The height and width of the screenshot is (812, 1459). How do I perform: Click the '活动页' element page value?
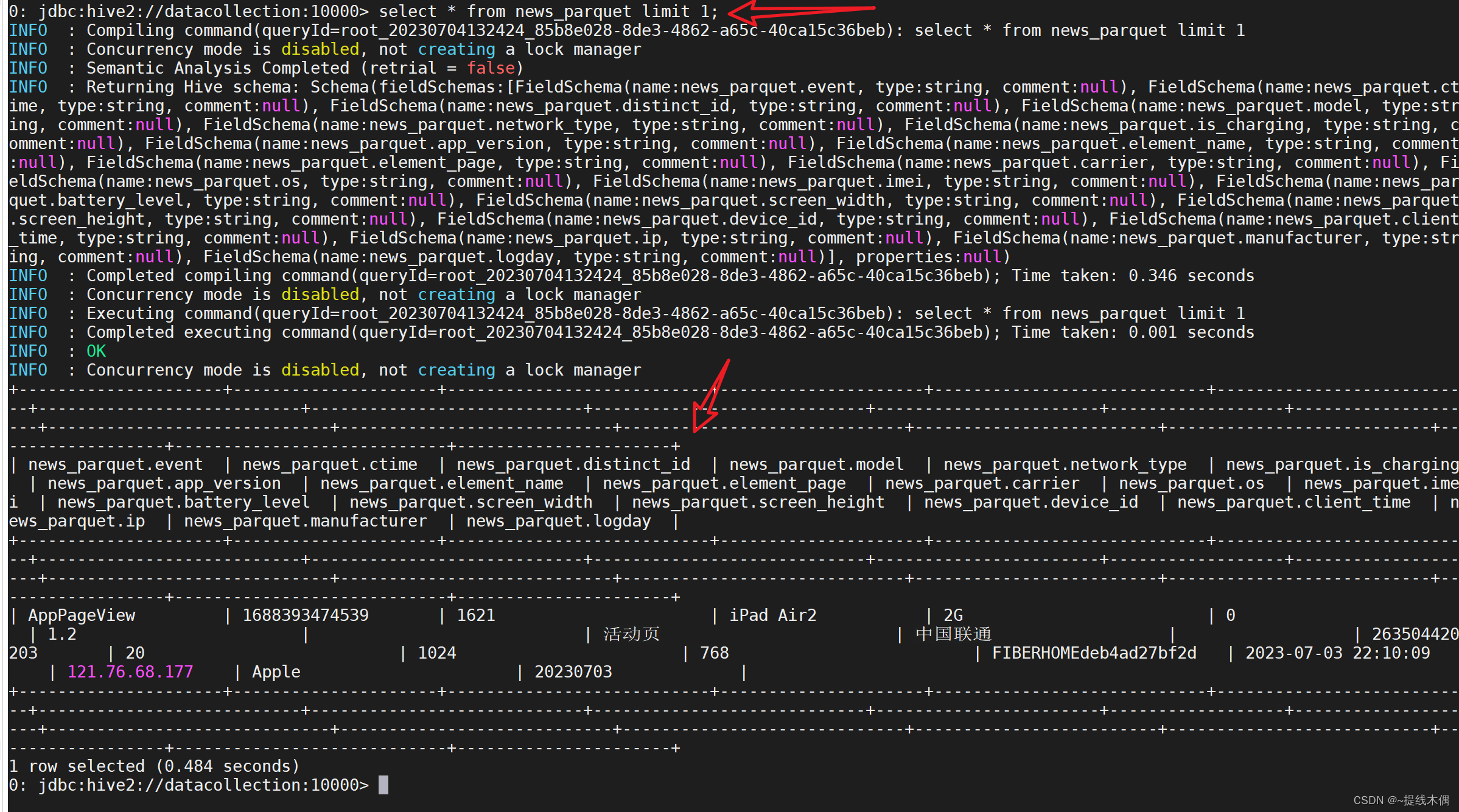tap(631, 634)
